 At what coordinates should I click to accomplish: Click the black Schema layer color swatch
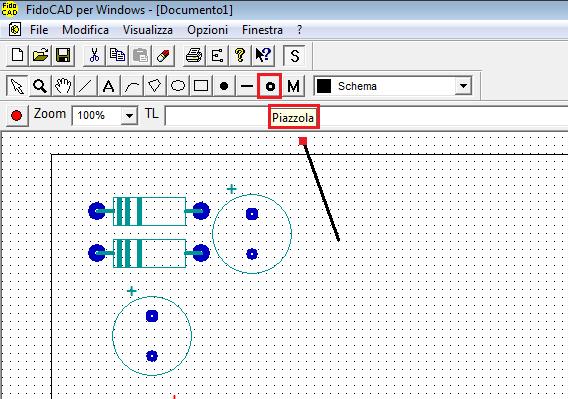point(324,86)
